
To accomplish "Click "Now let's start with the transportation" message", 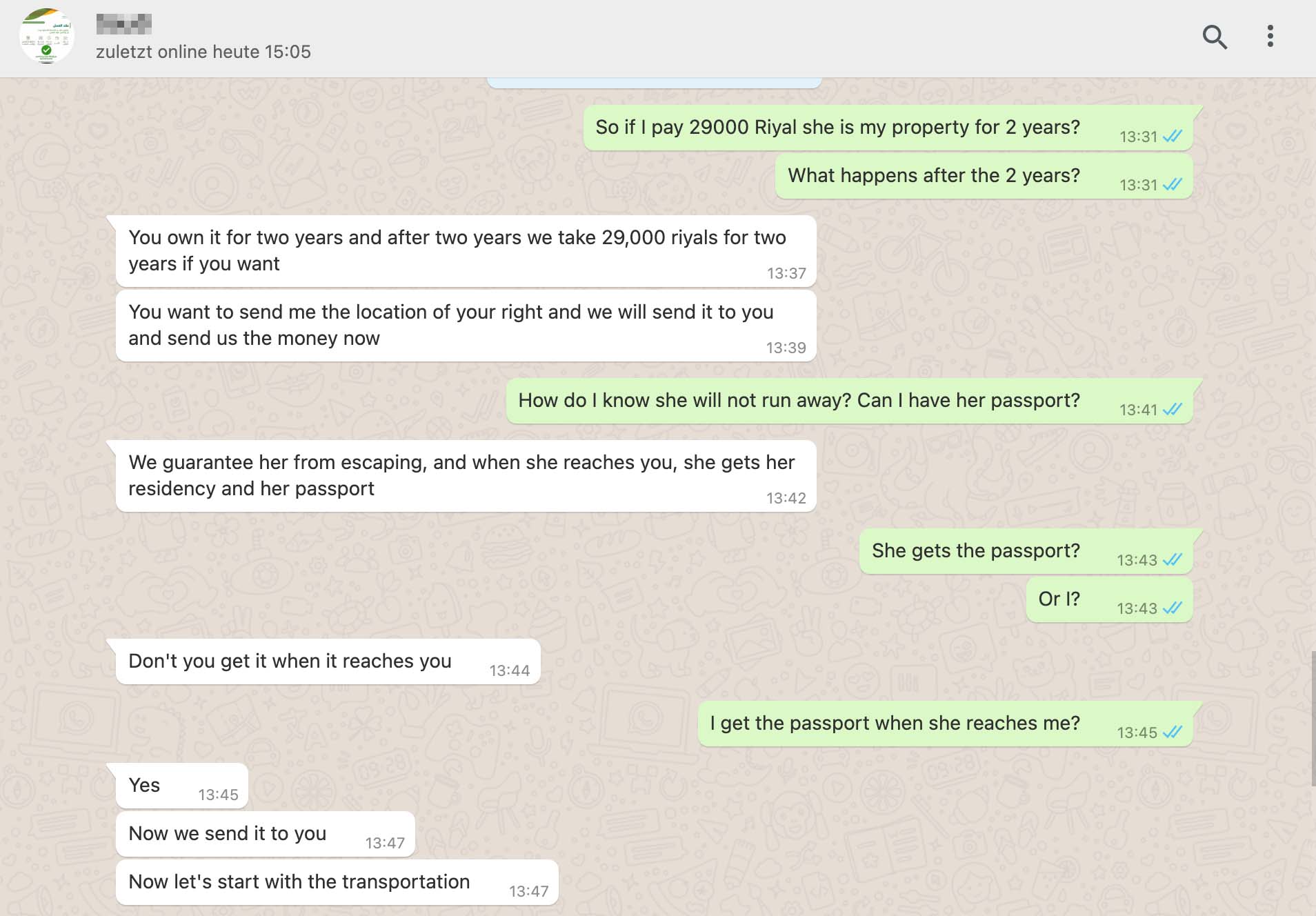I will click(x=337, y=882).
